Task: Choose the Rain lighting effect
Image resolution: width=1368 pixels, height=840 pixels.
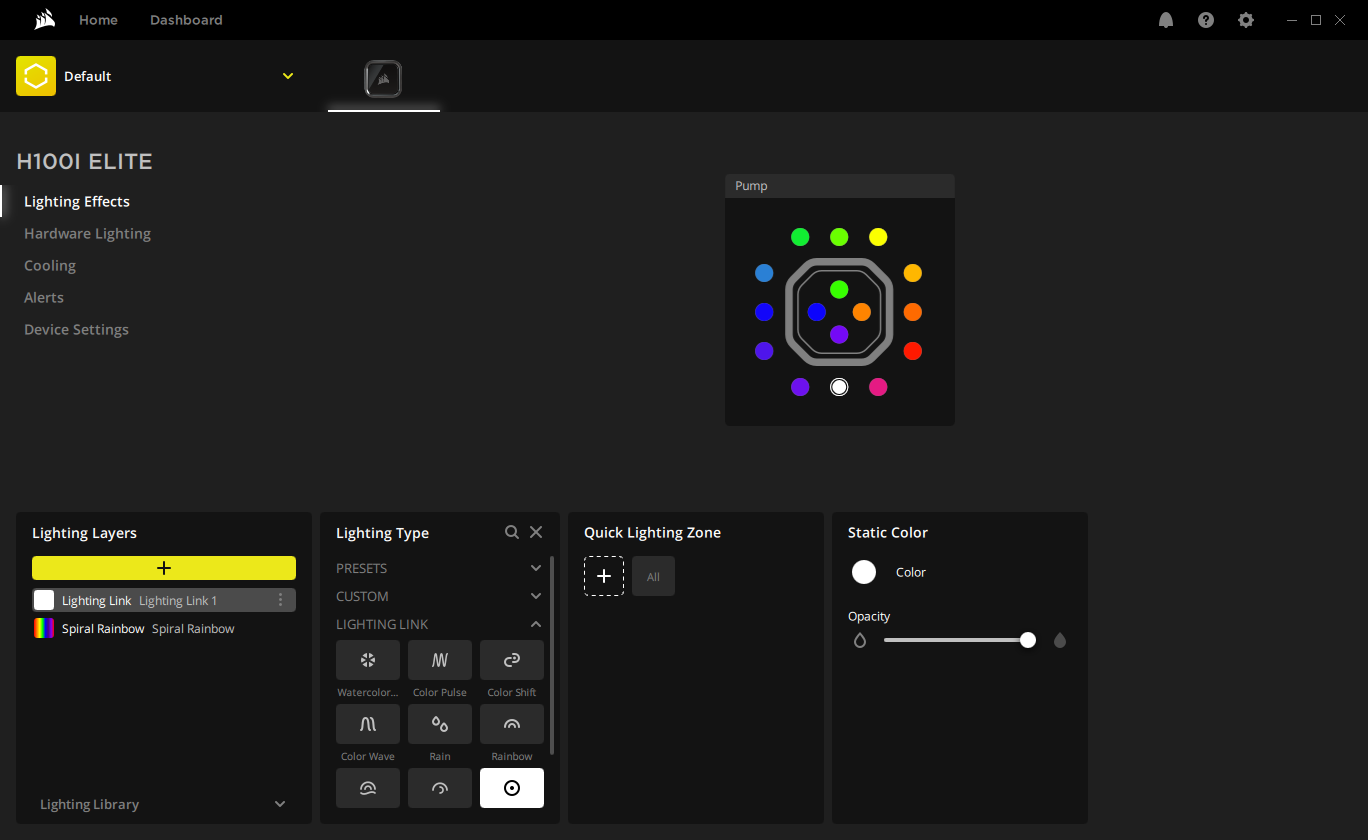Action: click(440, 724)
